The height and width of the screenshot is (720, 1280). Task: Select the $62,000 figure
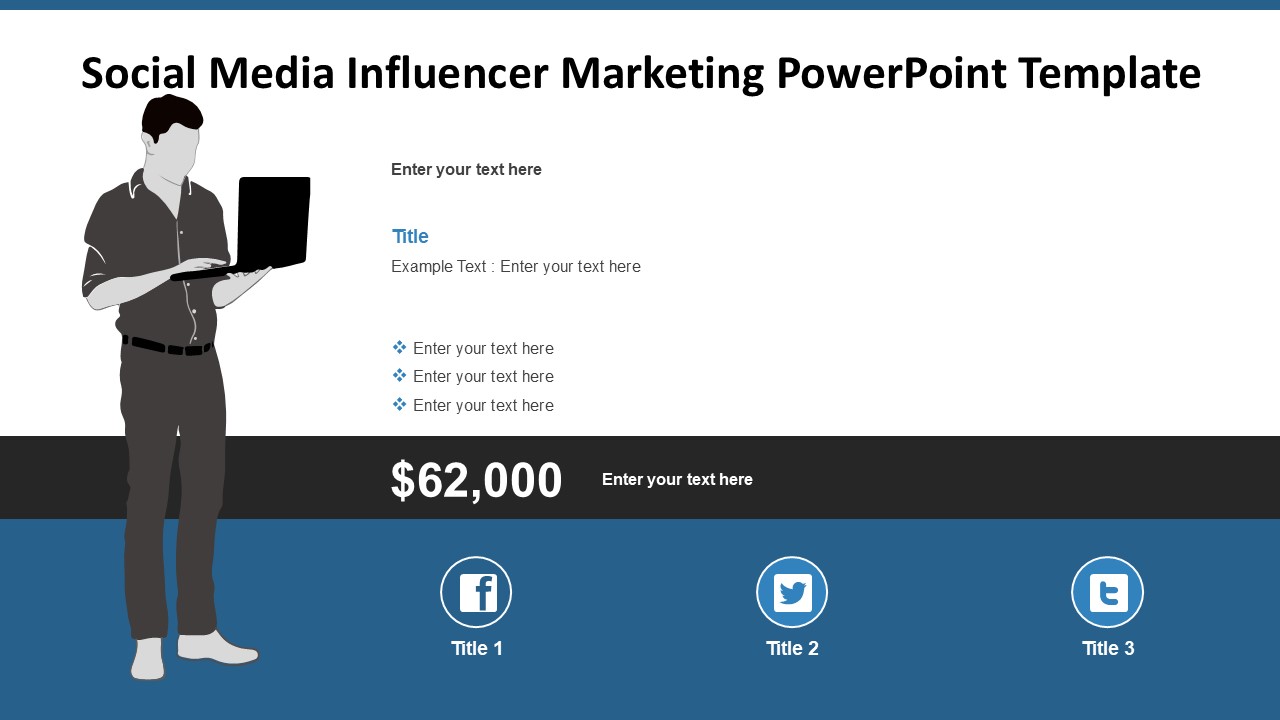(476, 480)
